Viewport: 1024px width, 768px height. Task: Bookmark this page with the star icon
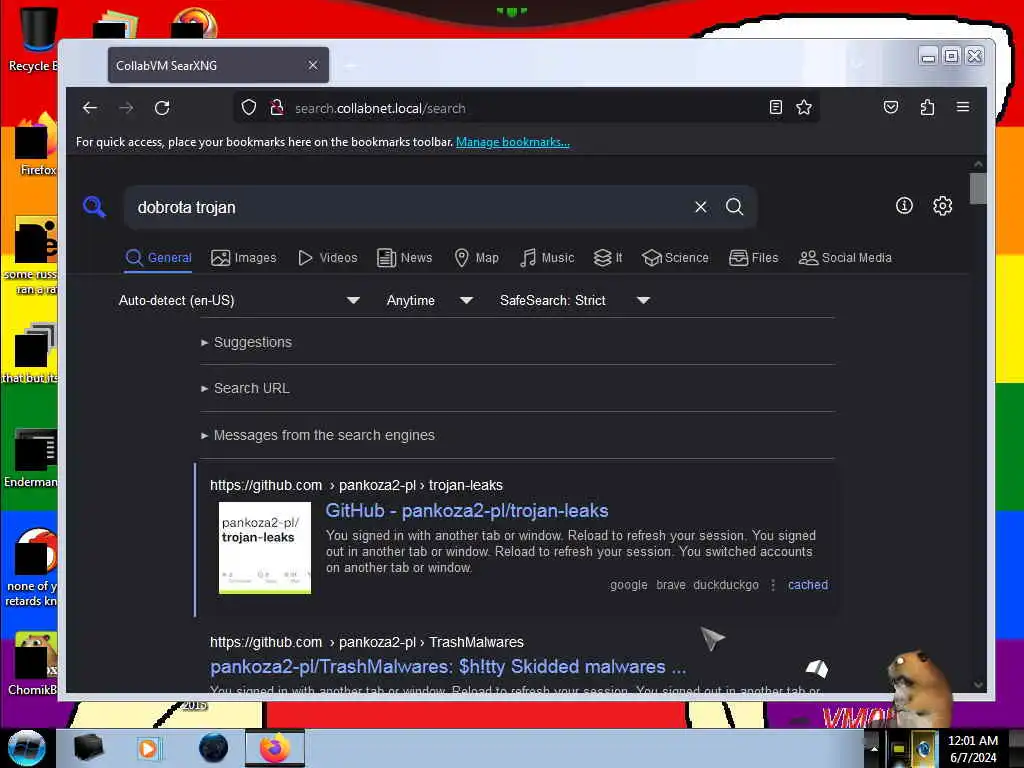click(x=804, y=107)
